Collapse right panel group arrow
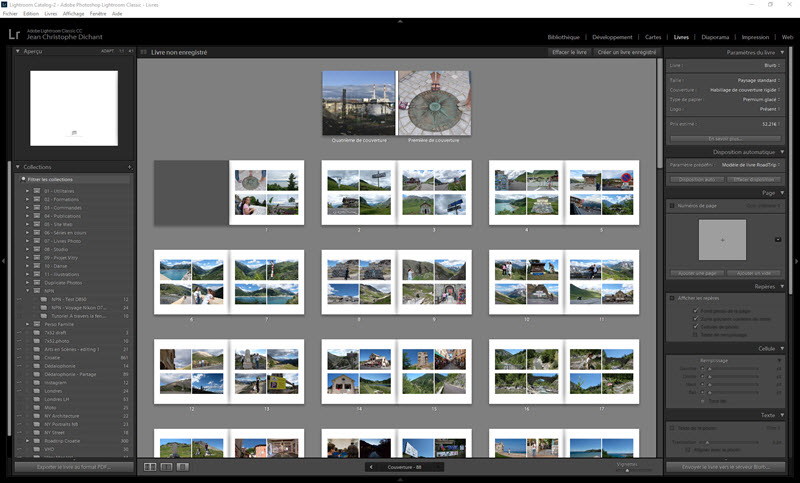The image size is (800, 483). 796,262
